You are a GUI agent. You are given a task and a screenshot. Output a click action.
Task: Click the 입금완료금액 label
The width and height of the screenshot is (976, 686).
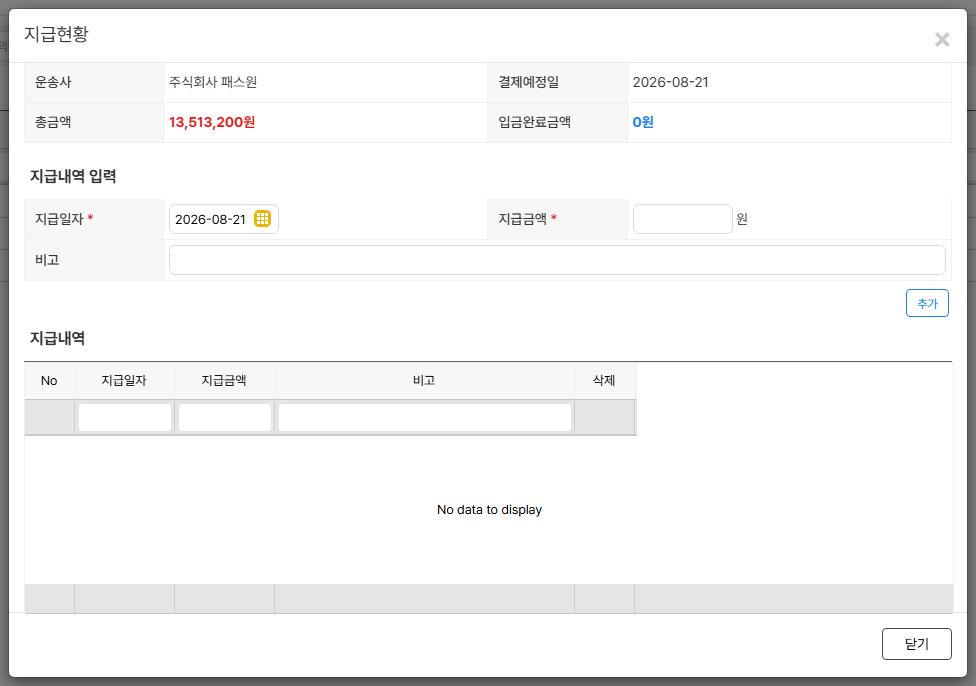click(x=534, y=122)
